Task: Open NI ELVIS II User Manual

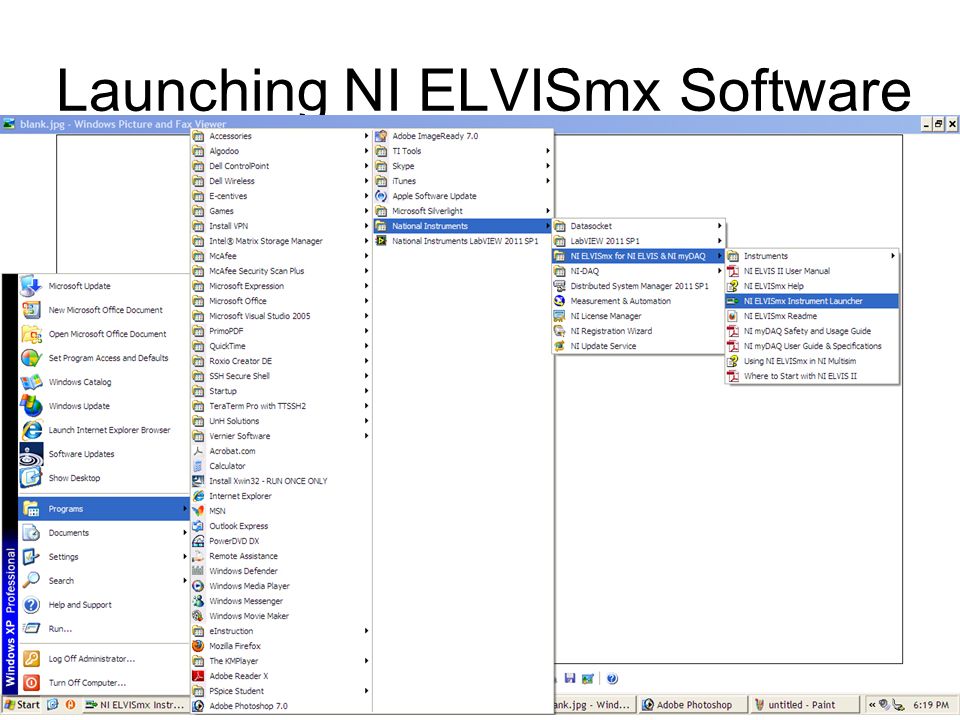Action: click(812, 271)
